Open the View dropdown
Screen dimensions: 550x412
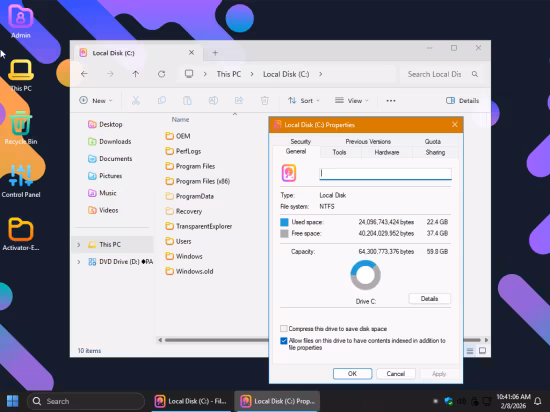(351, 101)
